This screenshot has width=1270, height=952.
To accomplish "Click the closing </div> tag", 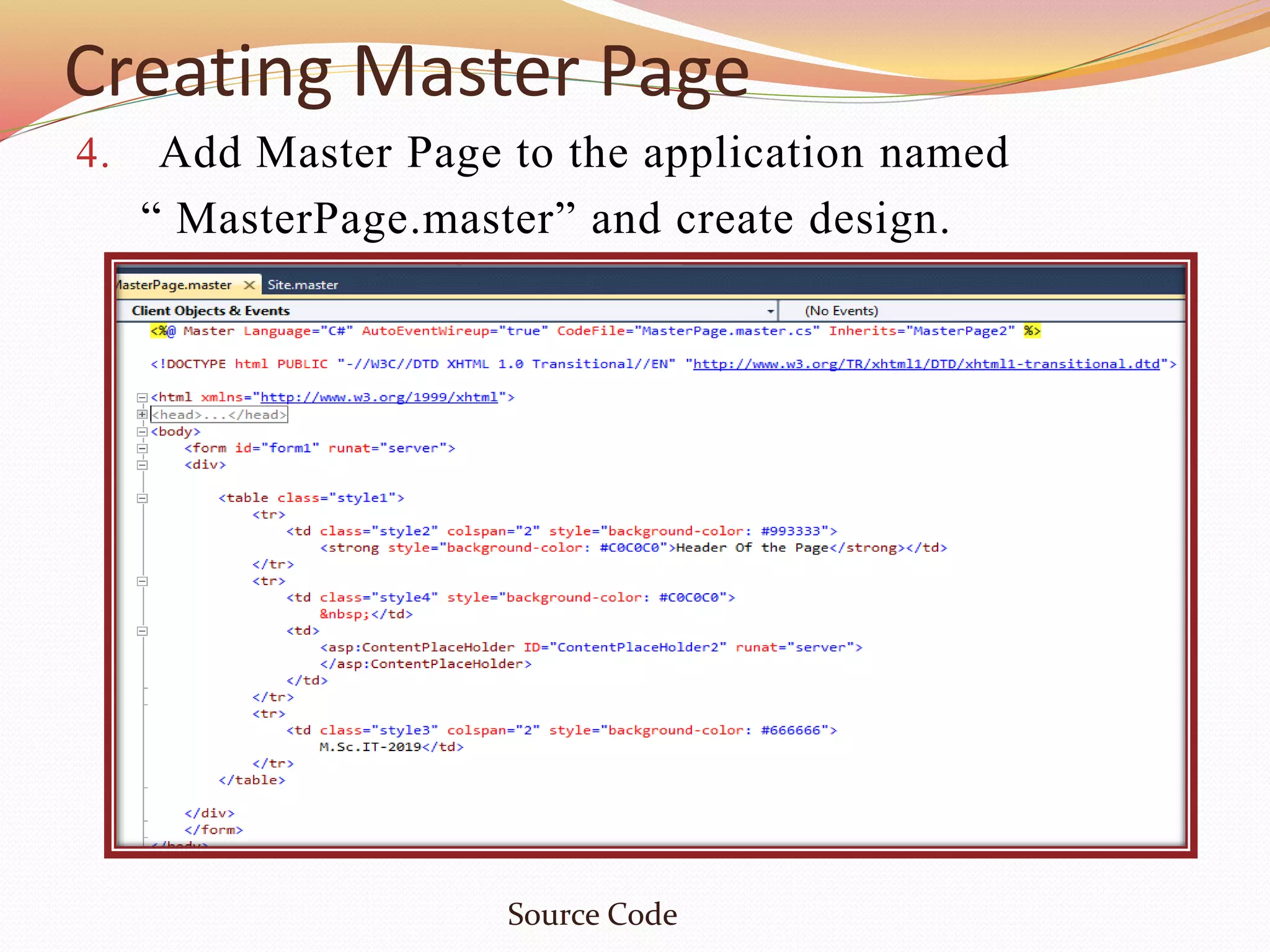I will (x=209, y=813).
